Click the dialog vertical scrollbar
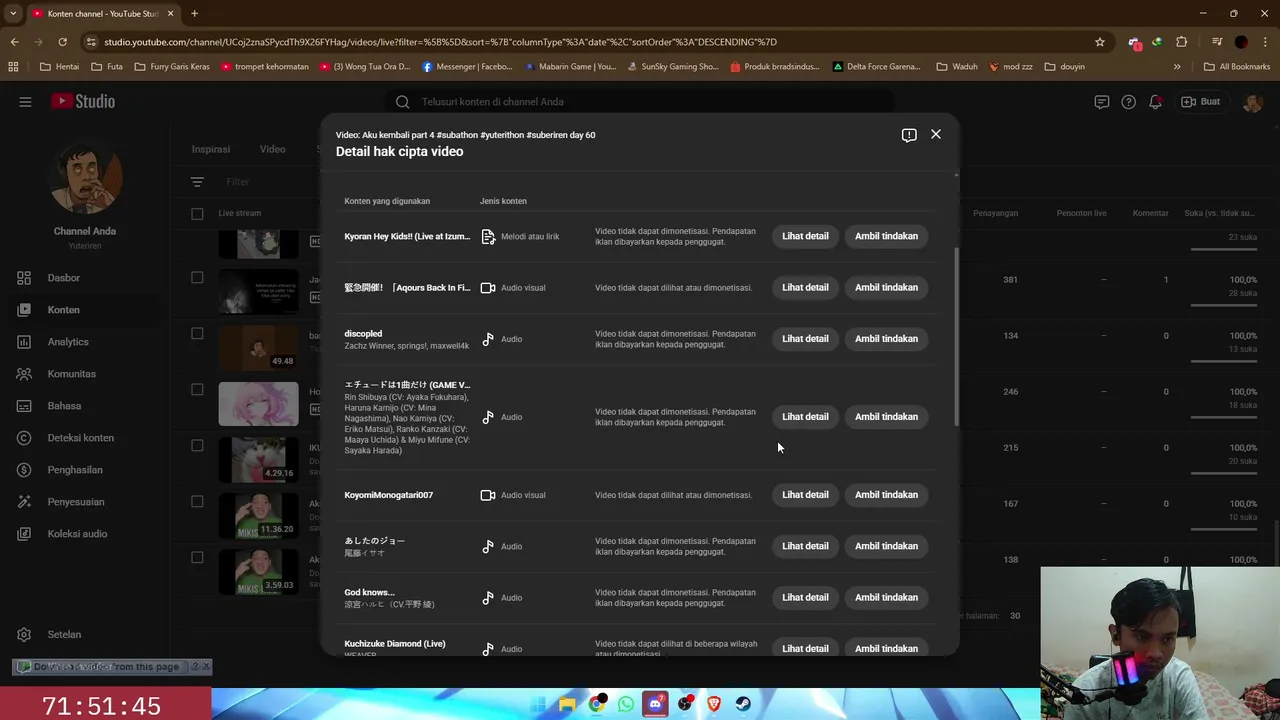 point(957,337)
